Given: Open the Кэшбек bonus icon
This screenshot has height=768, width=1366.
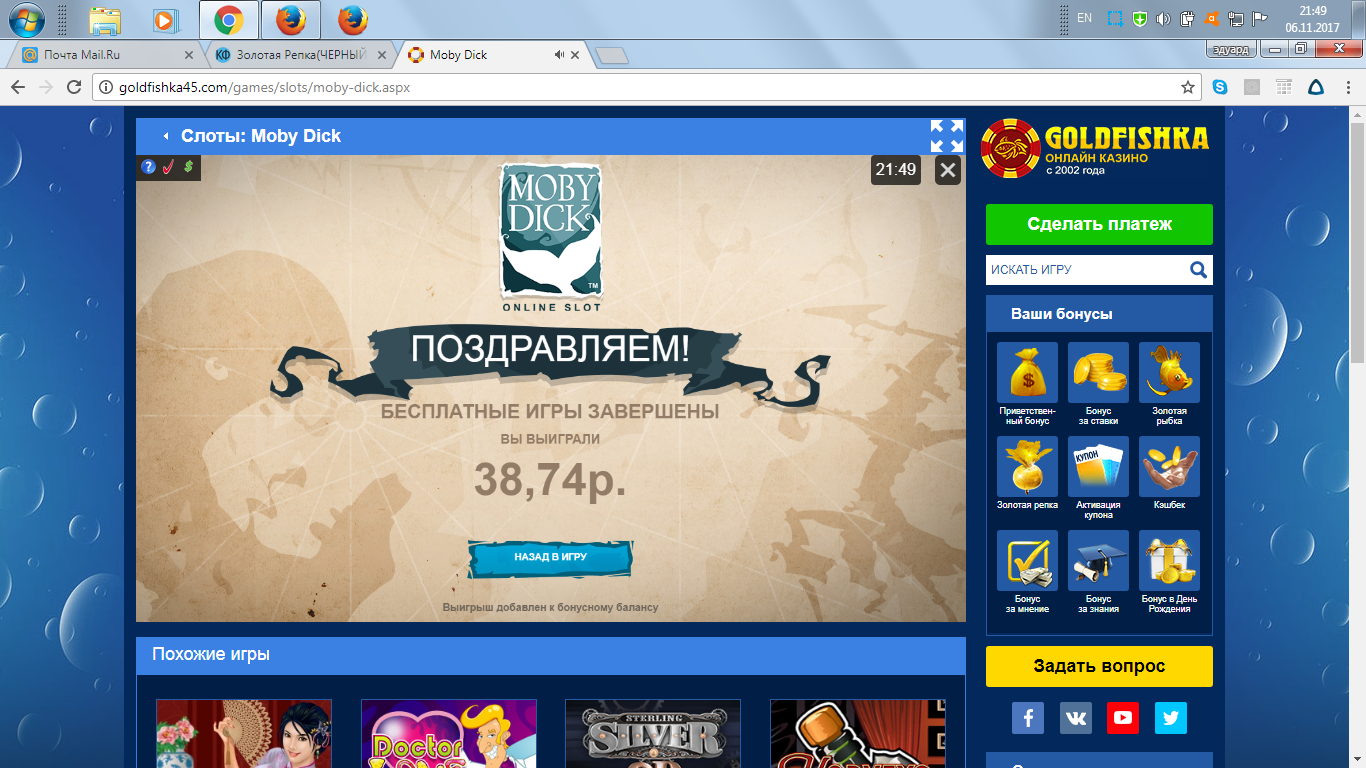Looking at the screenshot, I should (1169, 467).
